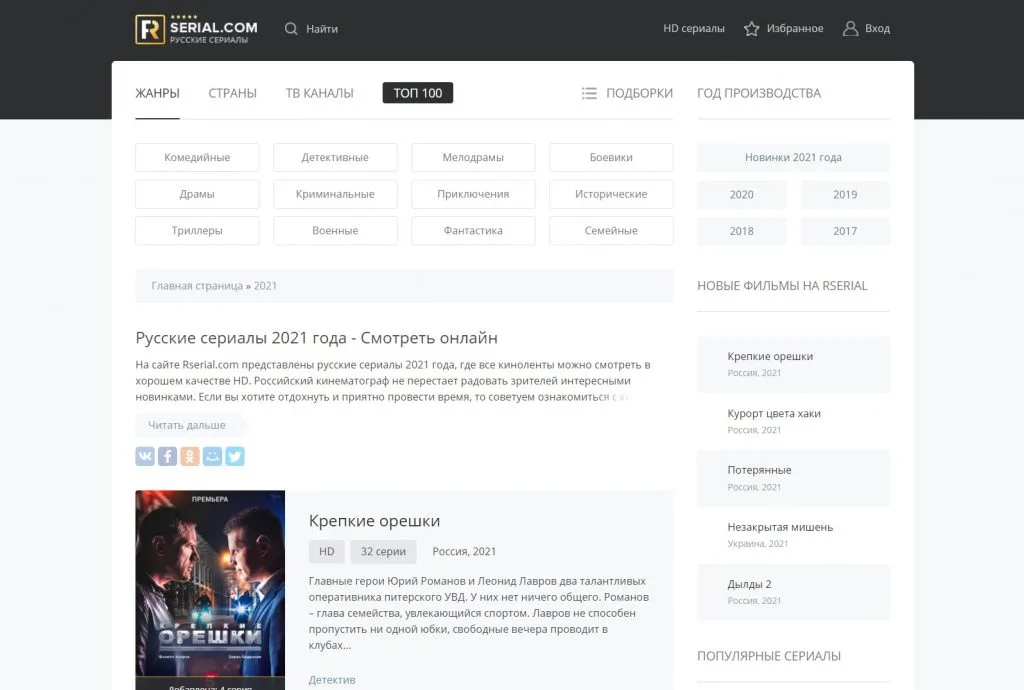This screenshot has width=1024, height=690.
Task: Open the HD сериалы link
Action: pyautogui.click(x=693, y=29)
